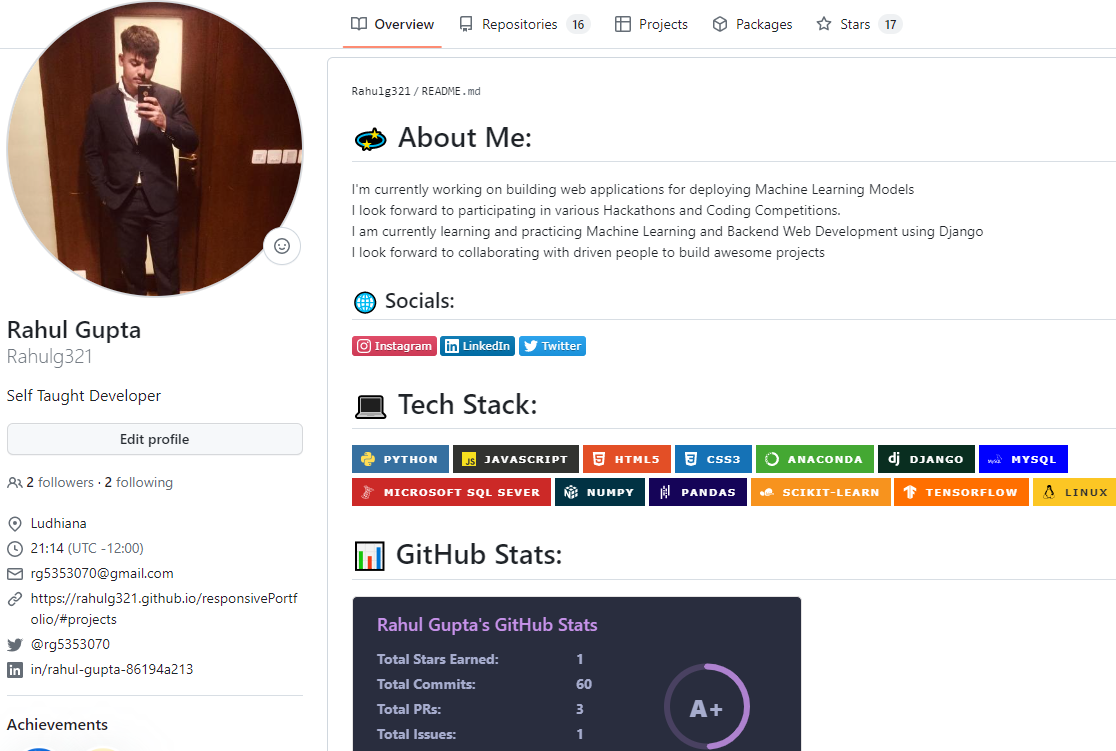The height and width of the screenshot is (751, 1116).
Task: Click the Ludhiana location text
Action: pos(58,523)
